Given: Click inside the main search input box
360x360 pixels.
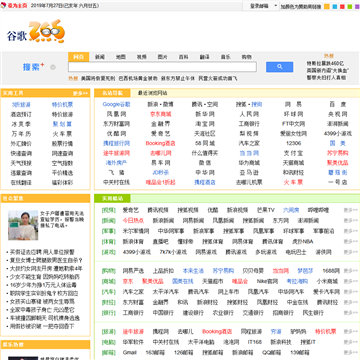Looking at the screenshot, I should point(162,67).
